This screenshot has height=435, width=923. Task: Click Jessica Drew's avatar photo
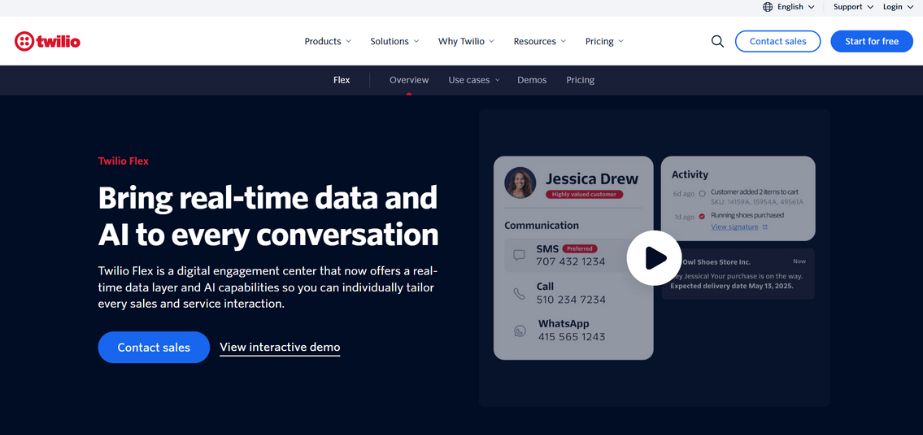click(x=520, y=182)
